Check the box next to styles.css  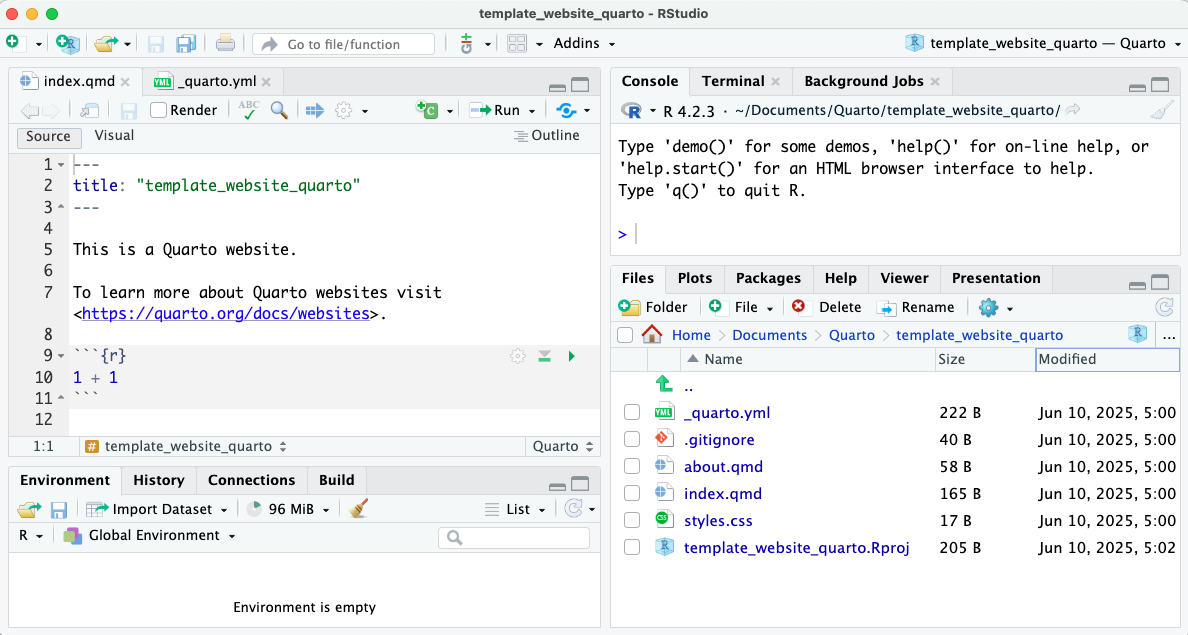pos(632,520)
